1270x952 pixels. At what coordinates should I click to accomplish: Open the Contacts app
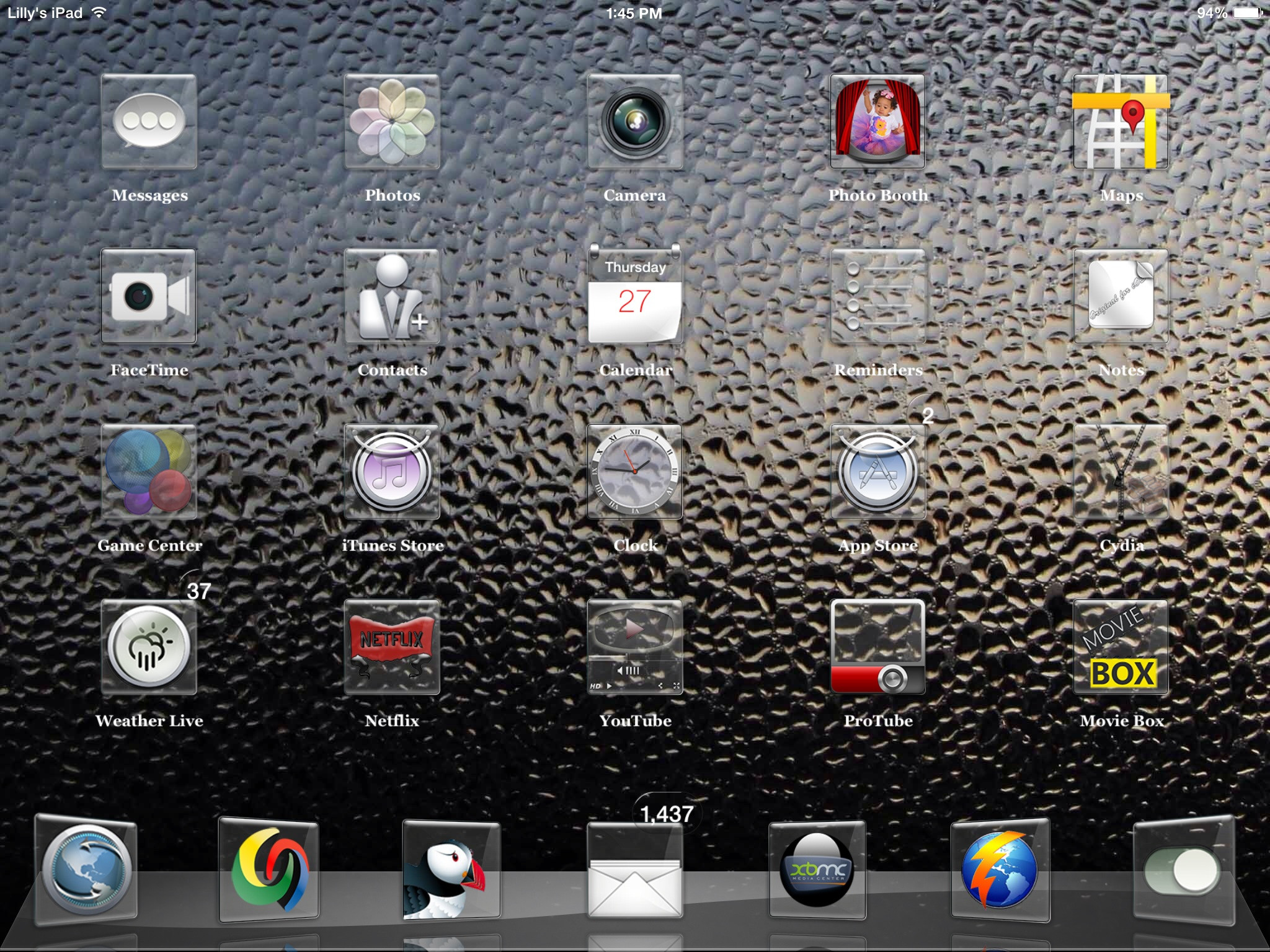click(x=392, y=296)
